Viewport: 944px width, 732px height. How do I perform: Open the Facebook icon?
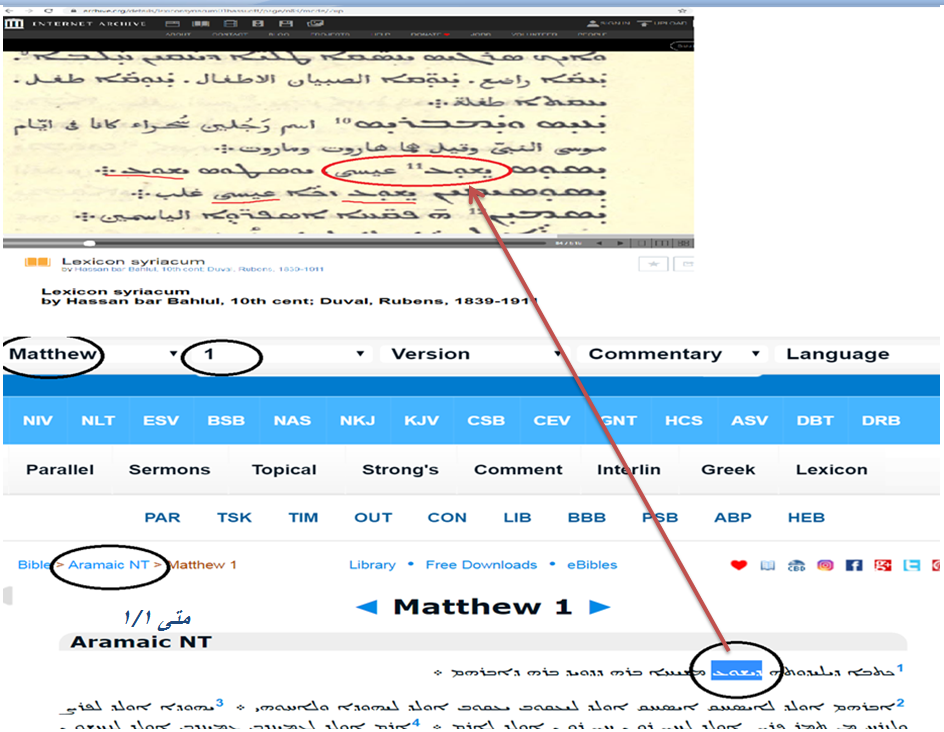(x=854, y=565)
